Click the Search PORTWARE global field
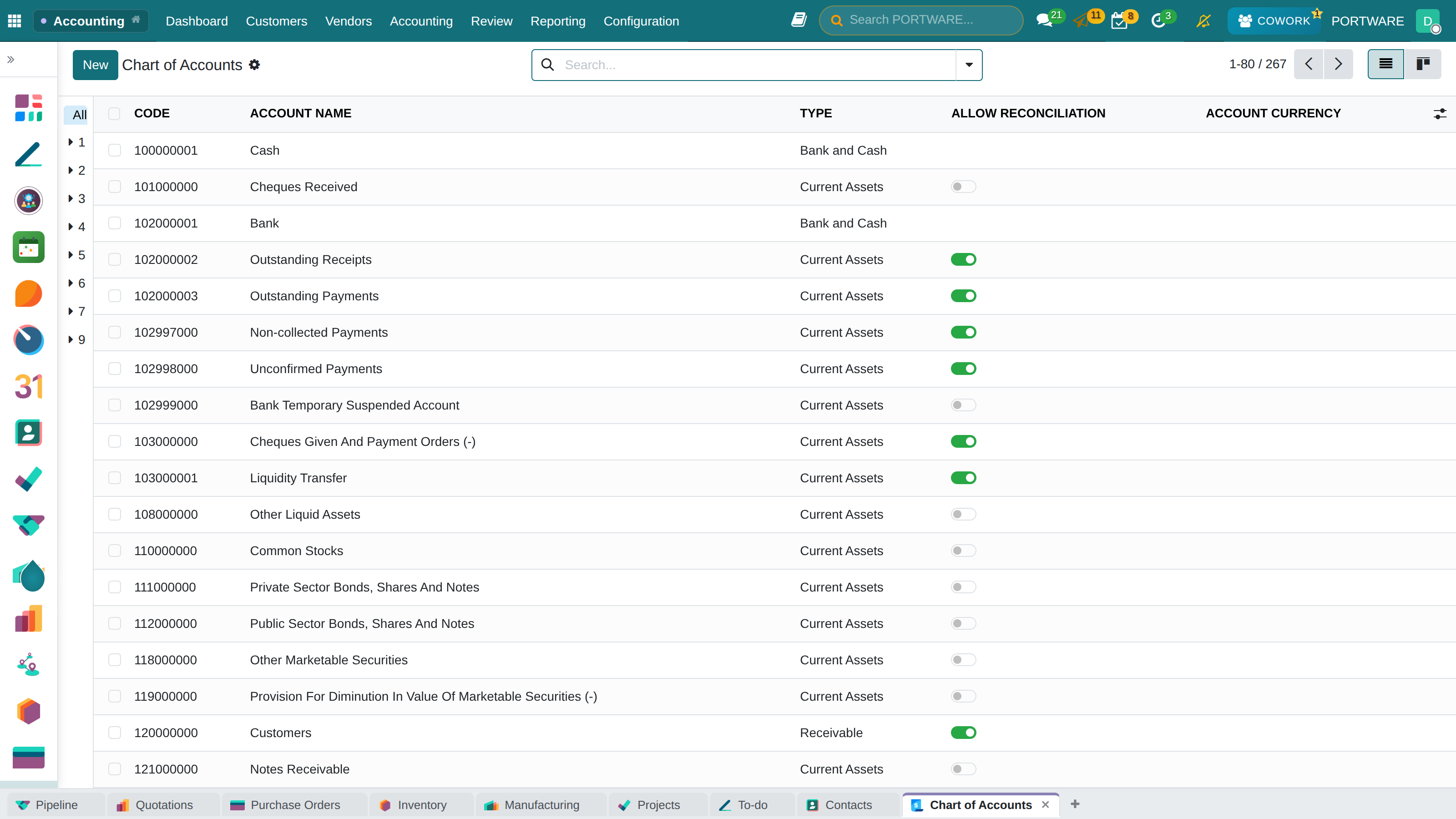Viewport: 1456px width, 819px height. [921, 20]
